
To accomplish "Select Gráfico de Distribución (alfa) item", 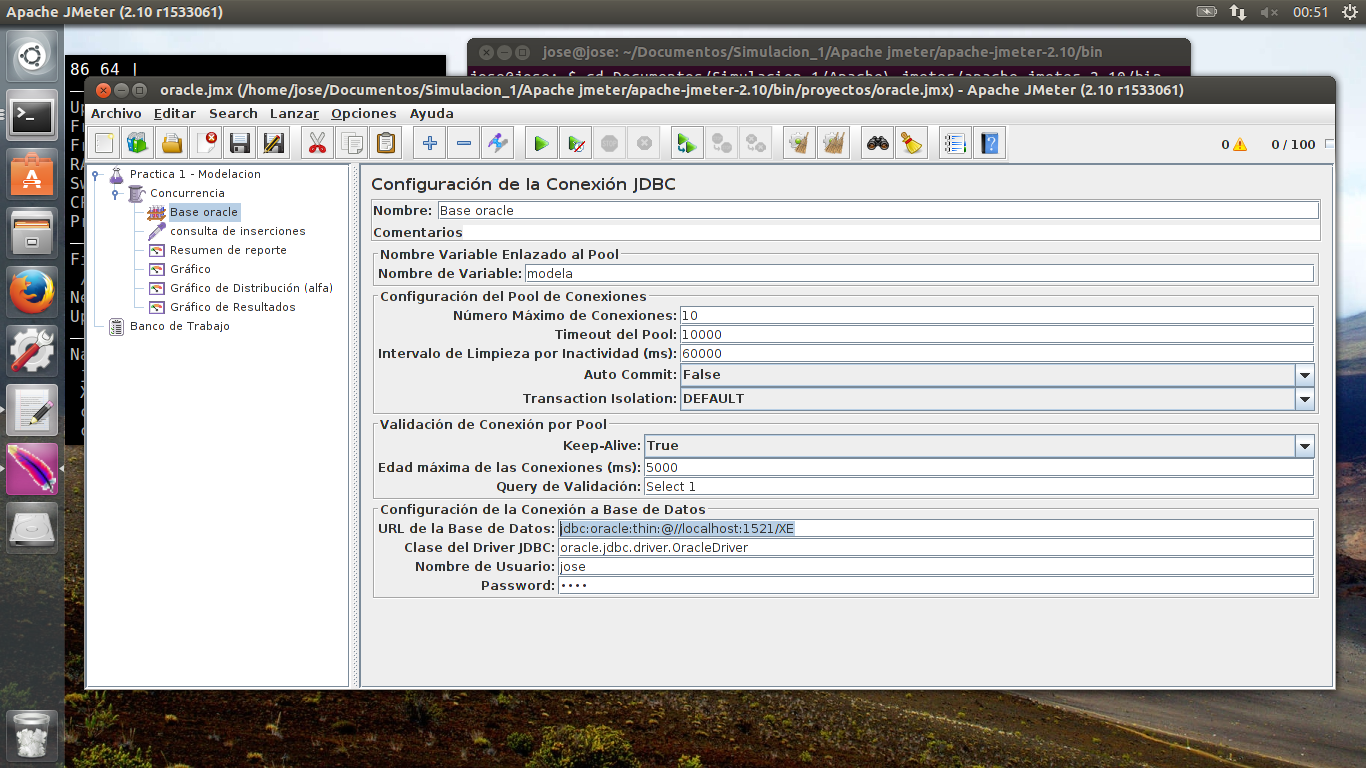I will click(x=251, y=288).
